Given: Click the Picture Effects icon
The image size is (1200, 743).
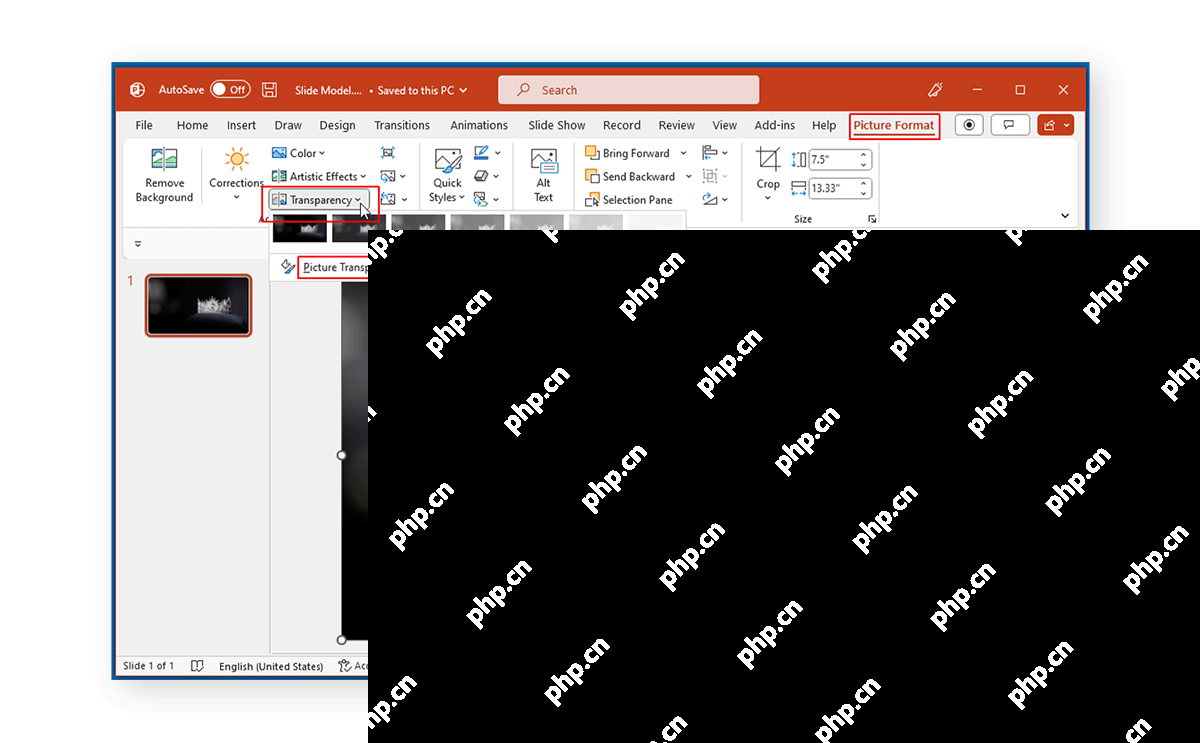Looking at the screenshot, I should pos(482,176).
